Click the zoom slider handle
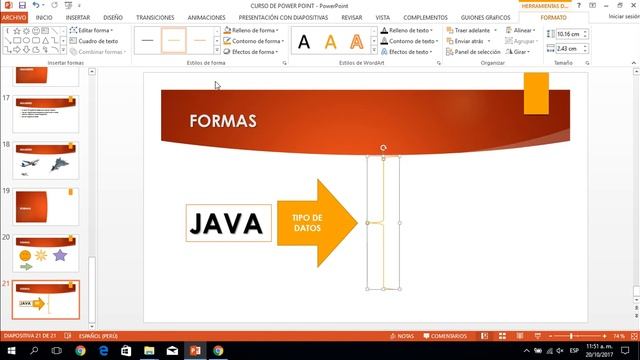The width and height of the screenshot is (640, 360). click(x=571, y=336)
